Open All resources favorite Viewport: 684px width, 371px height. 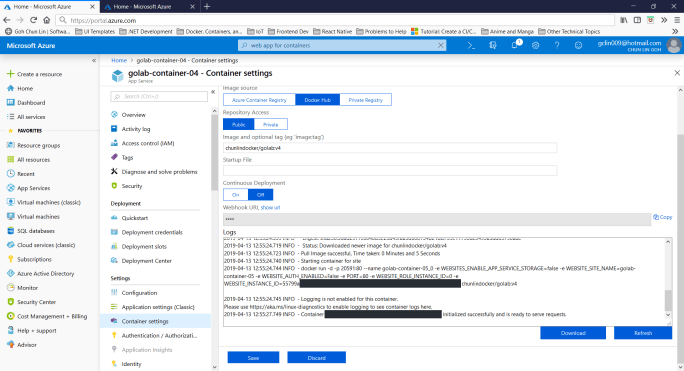tap(29, 160)
